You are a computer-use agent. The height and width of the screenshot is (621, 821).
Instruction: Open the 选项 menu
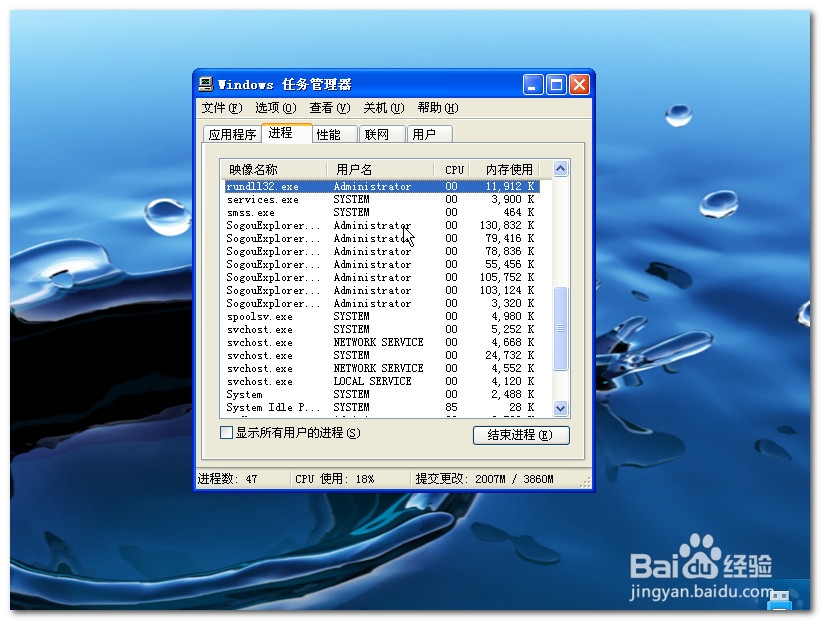276,107
